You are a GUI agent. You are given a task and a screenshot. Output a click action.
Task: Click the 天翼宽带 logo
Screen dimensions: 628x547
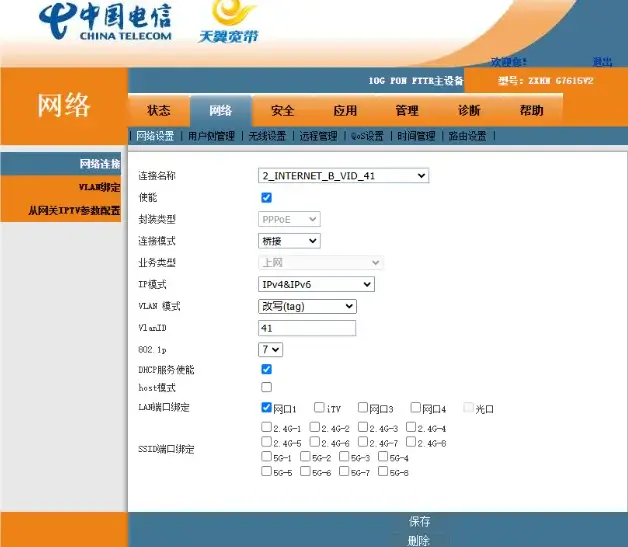[x=229, y=22]
